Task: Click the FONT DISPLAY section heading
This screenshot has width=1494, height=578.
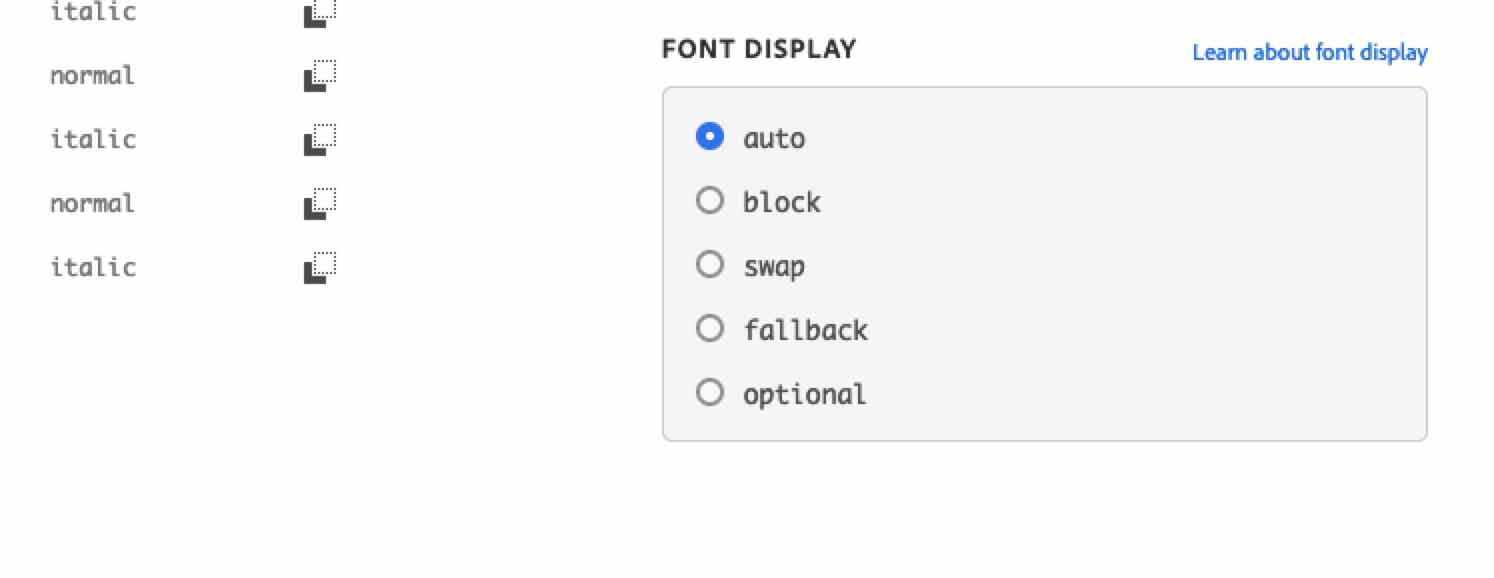Action: pyautogui.click(x=758, y=48)
